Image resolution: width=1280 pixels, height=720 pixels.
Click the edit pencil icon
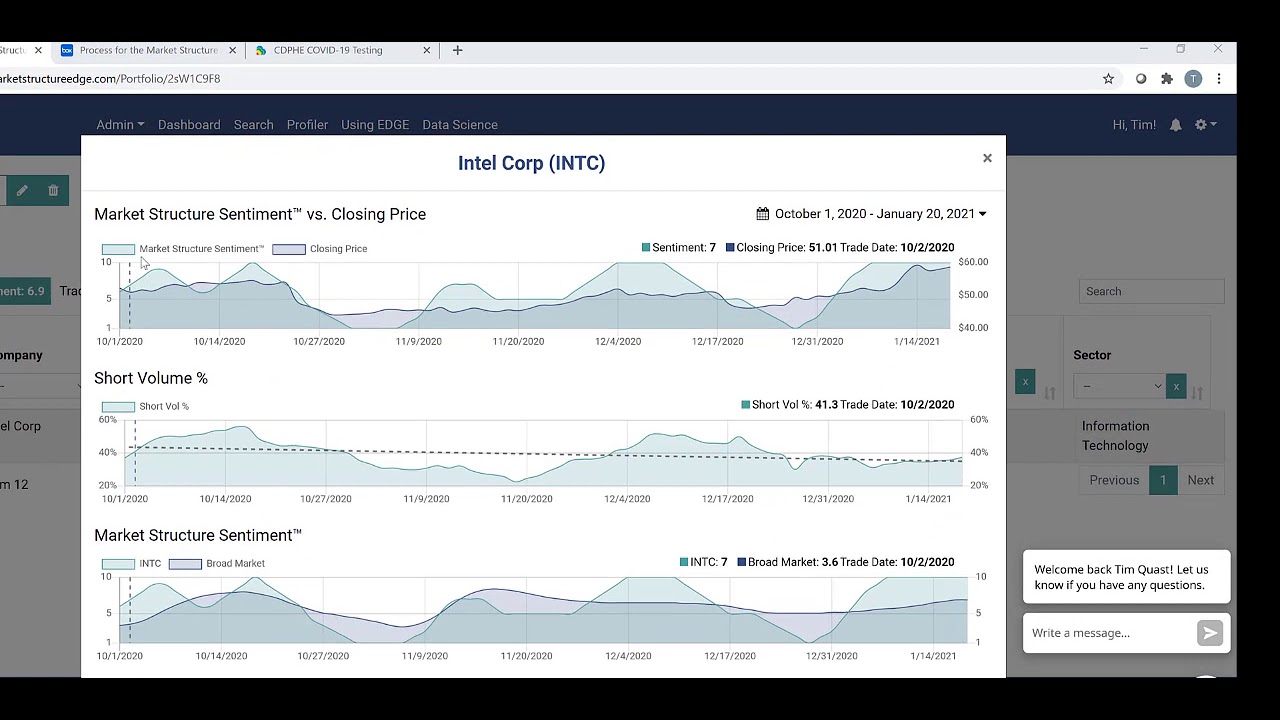pyautogui.click(x=22, y=190)
